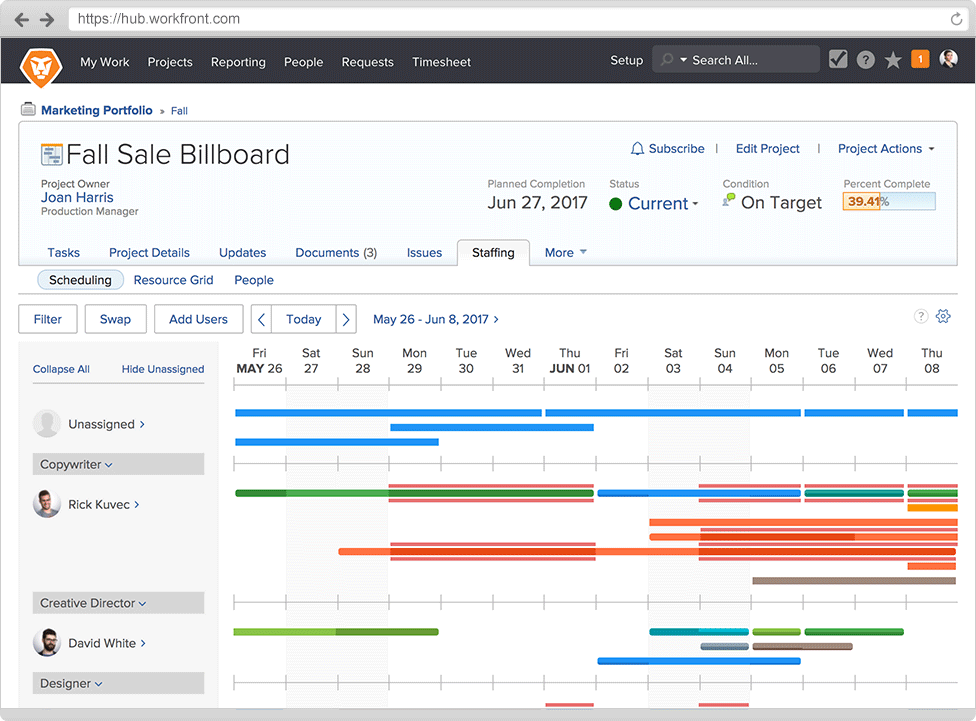Go back with the browser back arrow
This screenshot has width=976, height=721.
(x=22, y=20)
